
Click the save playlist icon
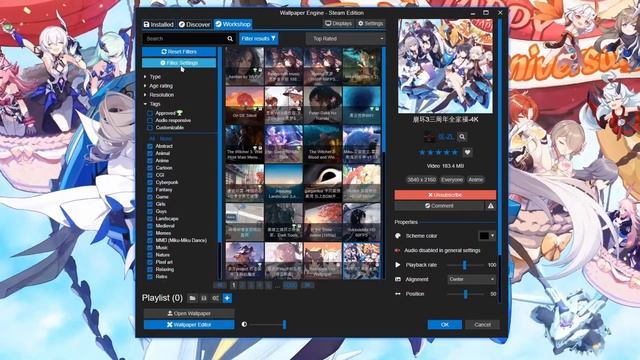coord(204,298)
